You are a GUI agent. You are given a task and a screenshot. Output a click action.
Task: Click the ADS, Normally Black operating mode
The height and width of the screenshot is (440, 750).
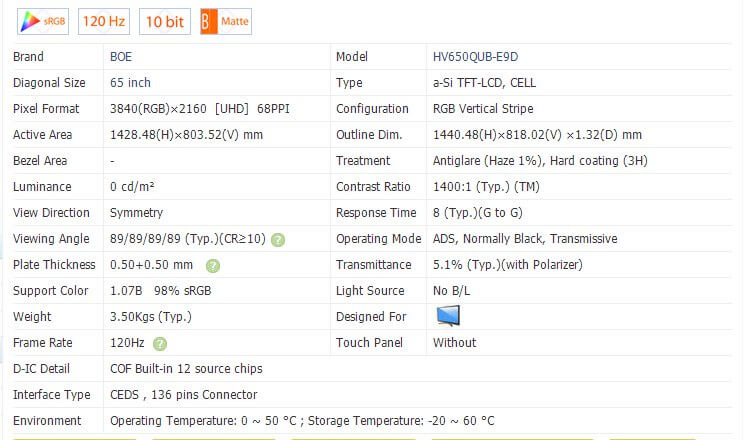(524, 239)
